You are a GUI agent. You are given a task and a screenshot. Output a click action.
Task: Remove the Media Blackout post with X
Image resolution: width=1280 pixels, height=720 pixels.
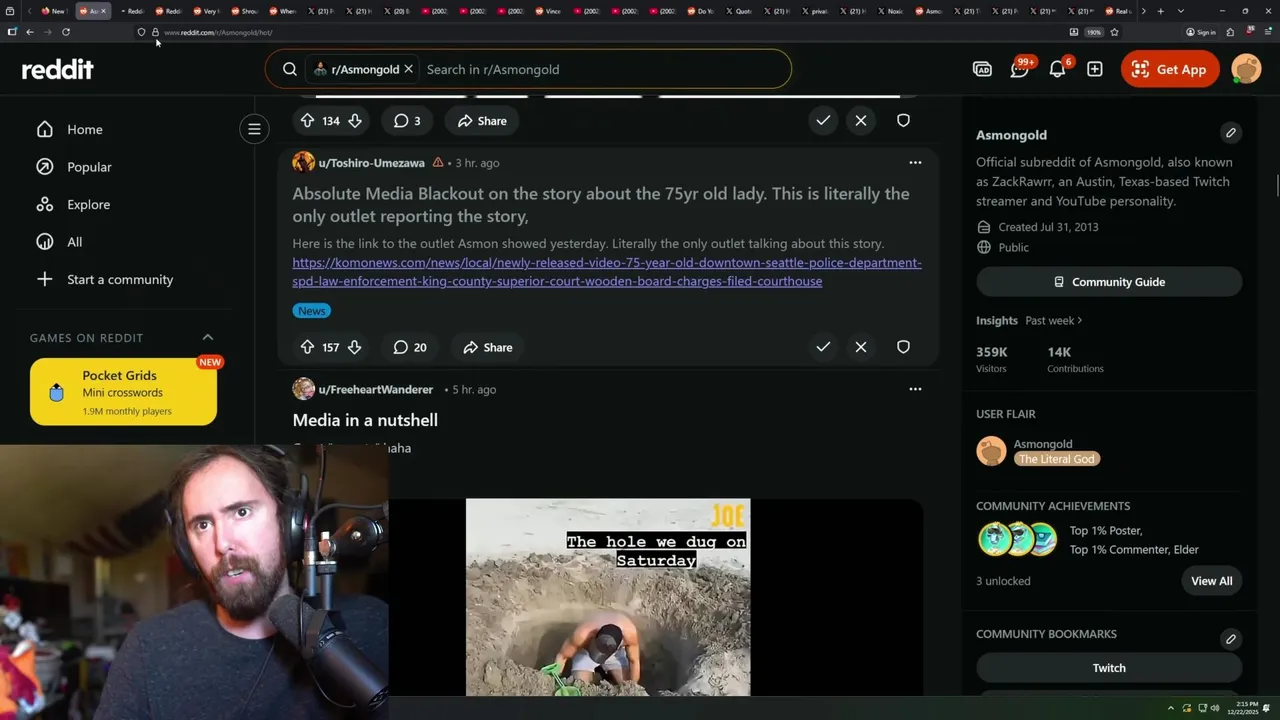[861, 347]
